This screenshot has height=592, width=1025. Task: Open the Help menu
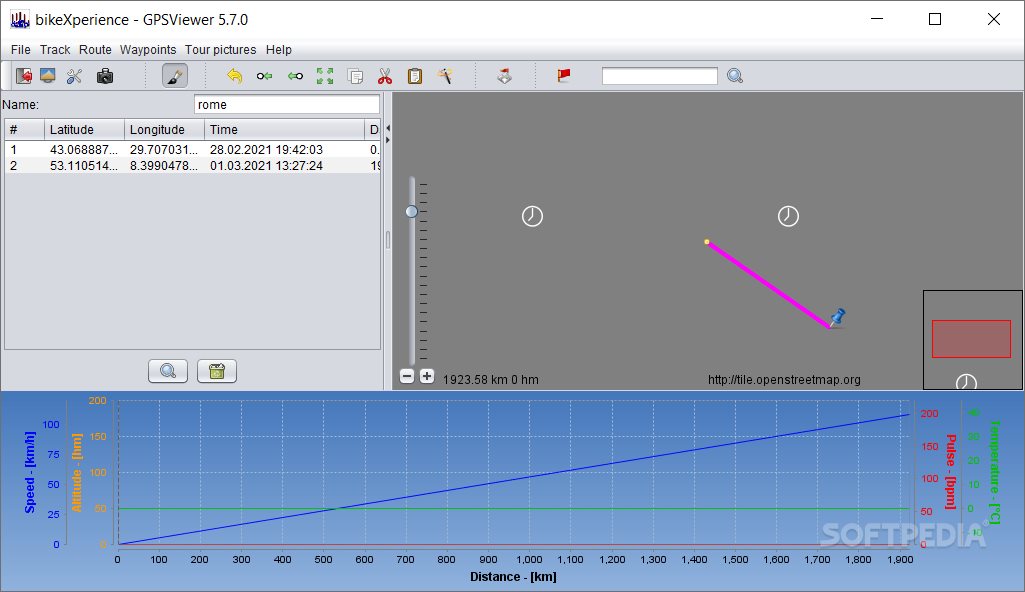(278, 50)
